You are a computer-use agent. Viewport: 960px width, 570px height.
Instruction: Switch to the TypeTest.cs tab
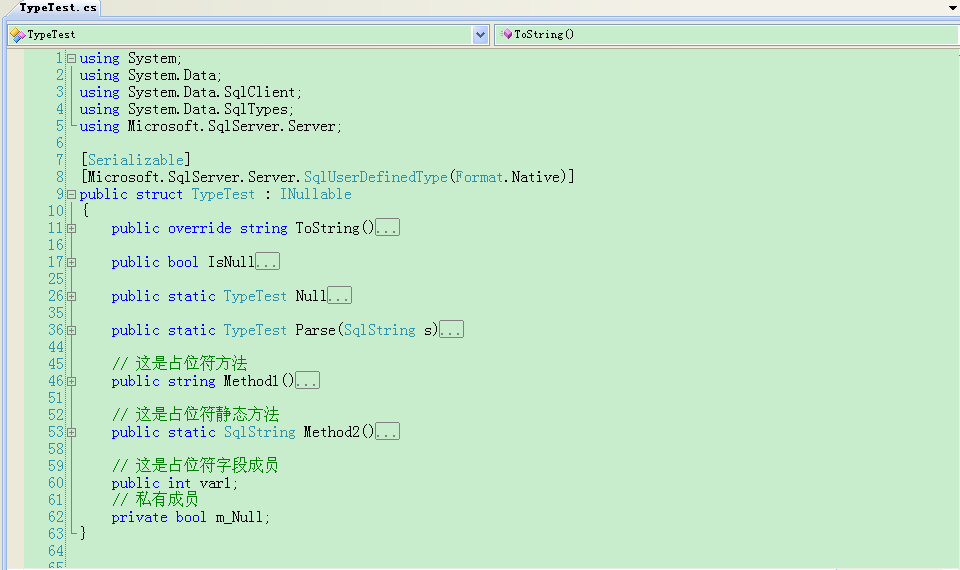57,7
